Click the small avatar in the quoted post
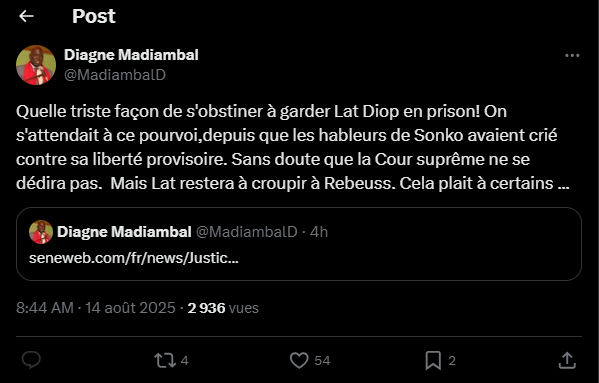Screen dimensions: 599x383 tap(41, 232)
